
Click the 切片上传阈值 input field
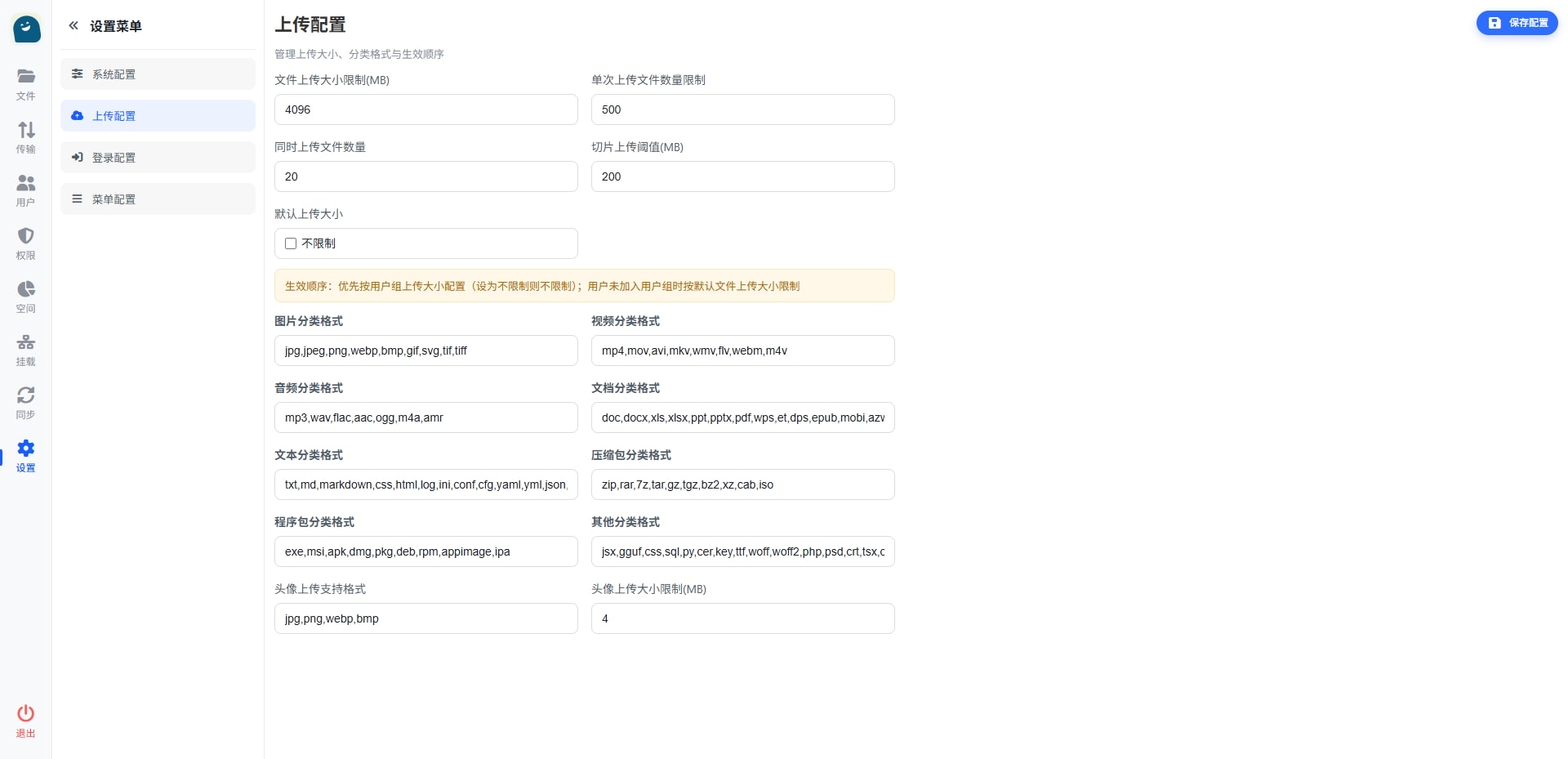pyautogui.click(x=742, y=176)
